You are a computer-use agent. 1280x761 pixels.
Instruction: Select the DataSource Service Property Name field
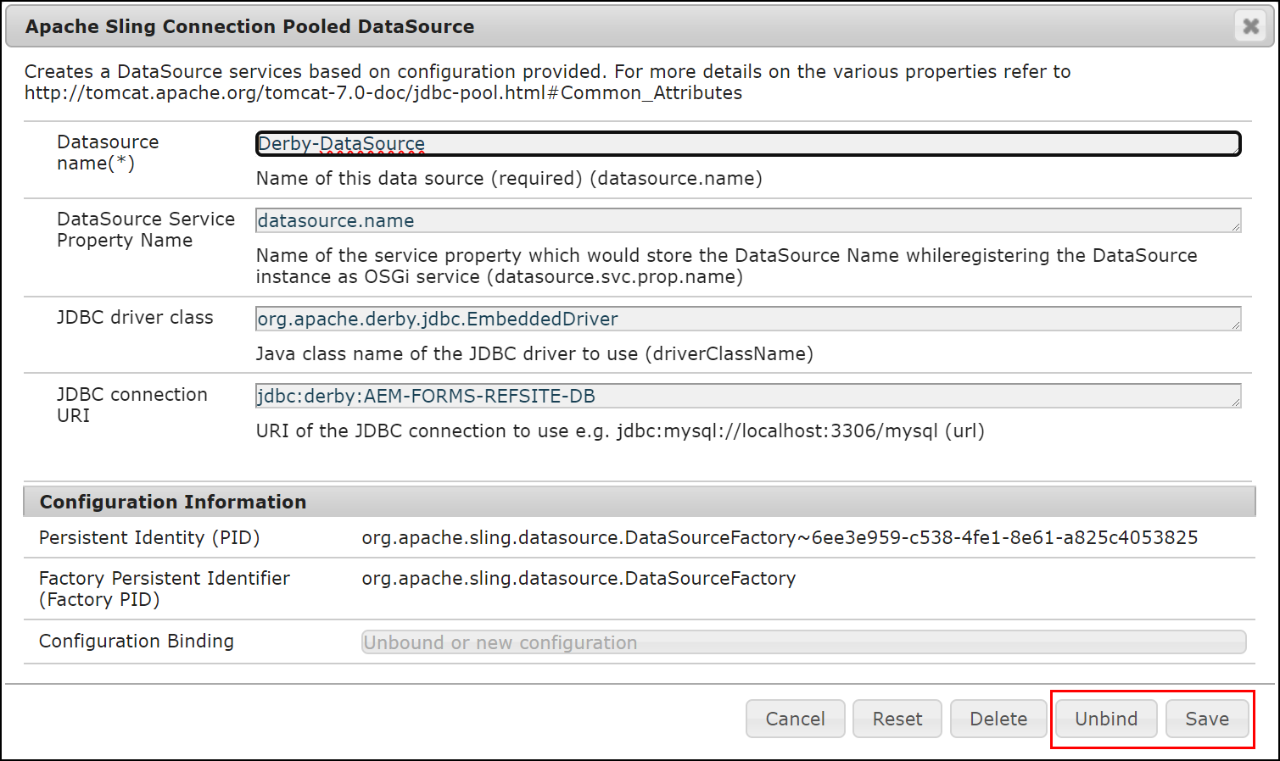click(747, 220)
